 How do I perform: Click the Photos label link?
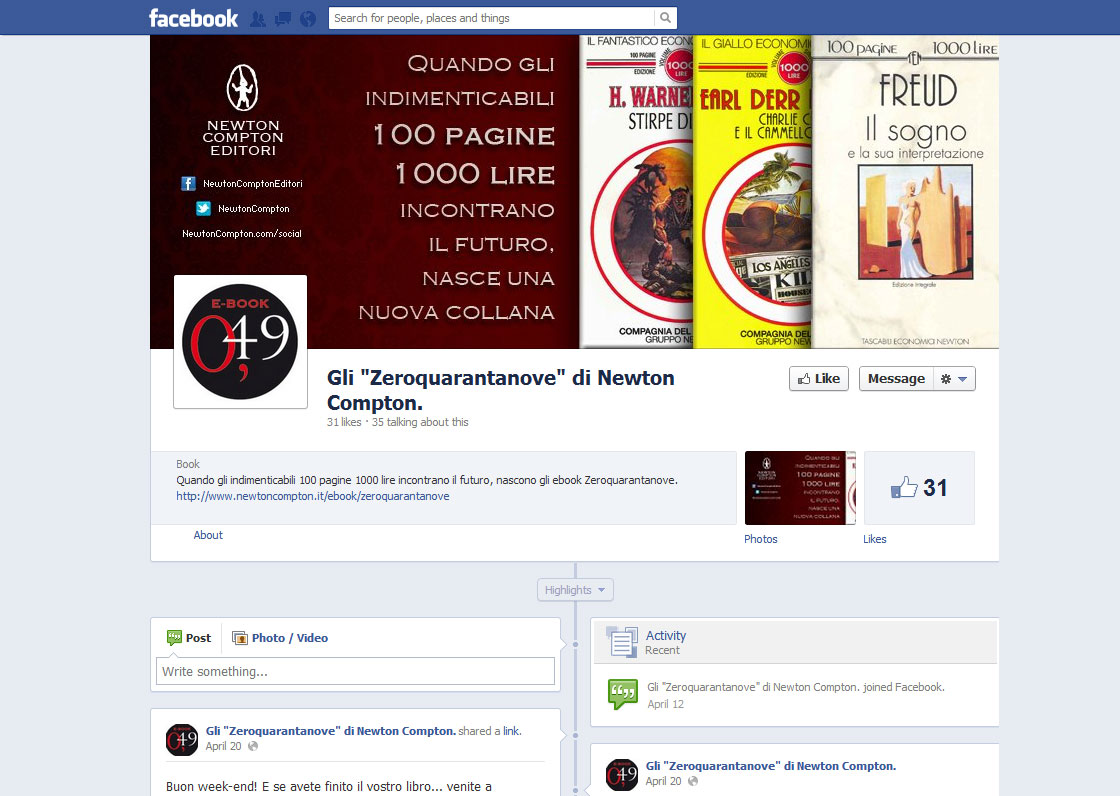pos(761,539)
